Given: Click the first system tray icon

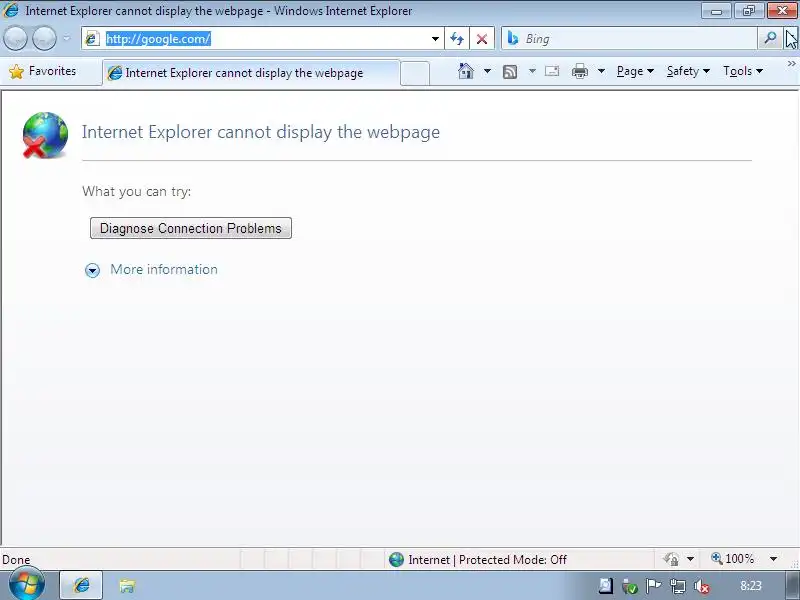Looking at the screenshot, I should coord(606,586).
